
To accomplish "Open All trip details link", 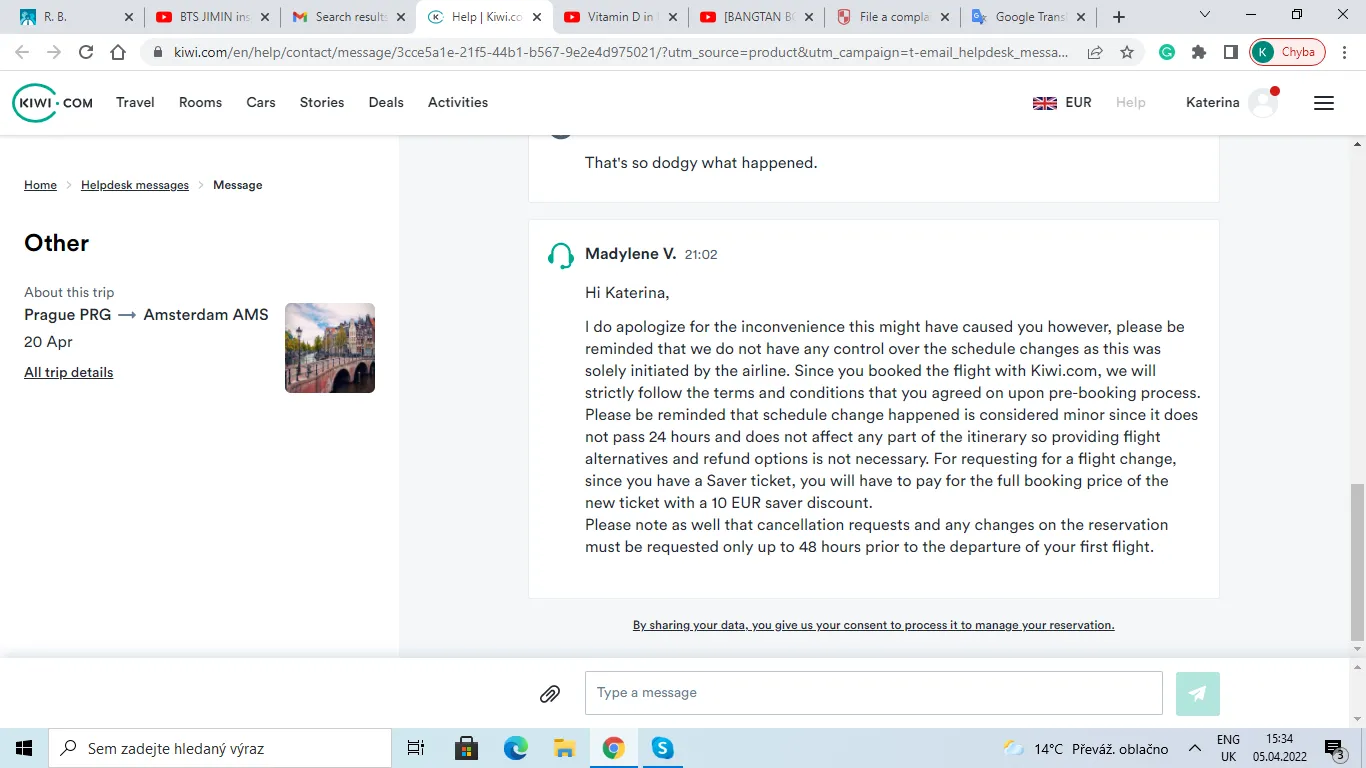I will click(x=69, y=373).
